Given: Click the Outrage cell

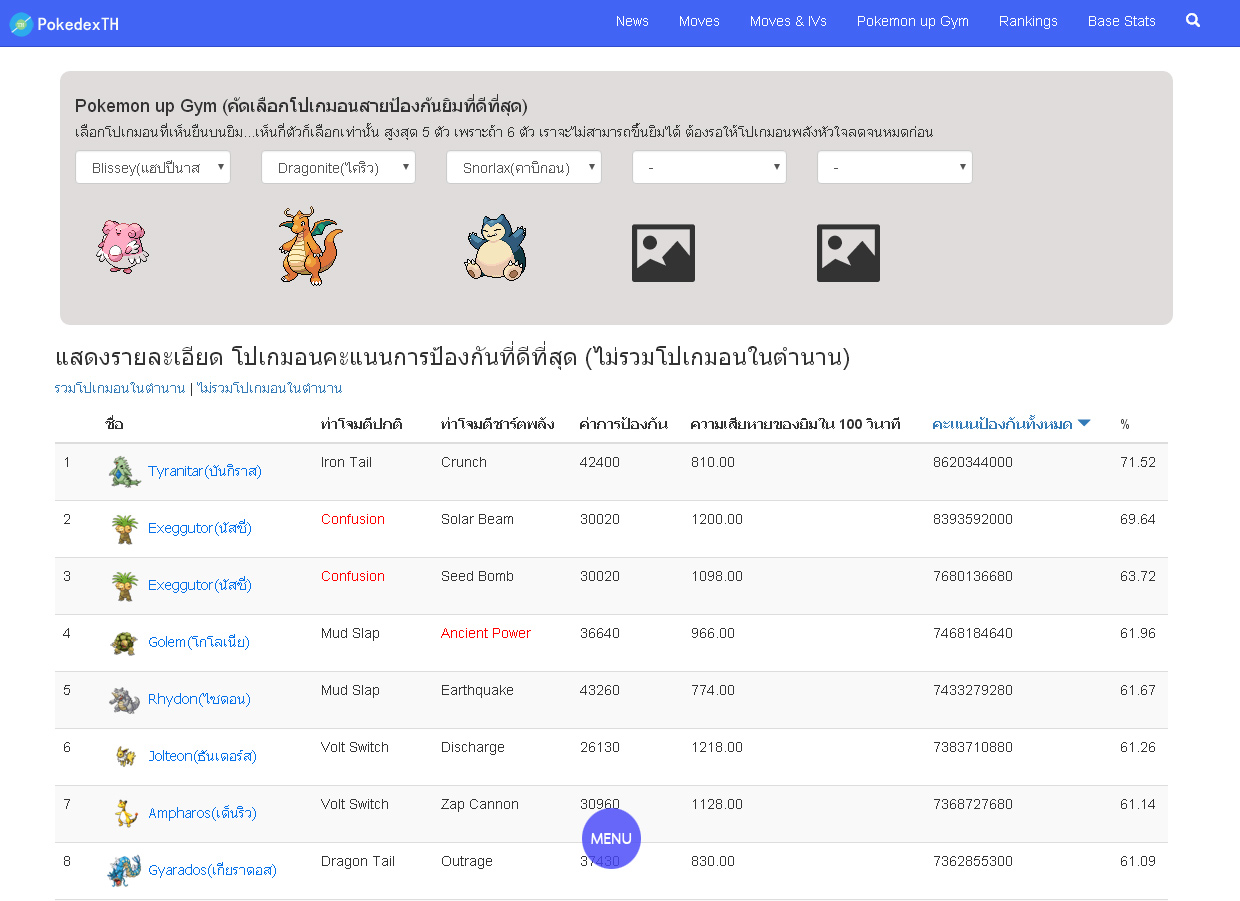Looking at the screenshot, I should pyautogui.click(x=467, y=861).
